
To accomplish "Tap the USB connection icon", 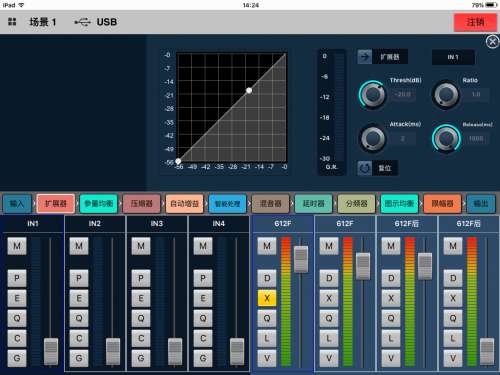I will (82, 22).
